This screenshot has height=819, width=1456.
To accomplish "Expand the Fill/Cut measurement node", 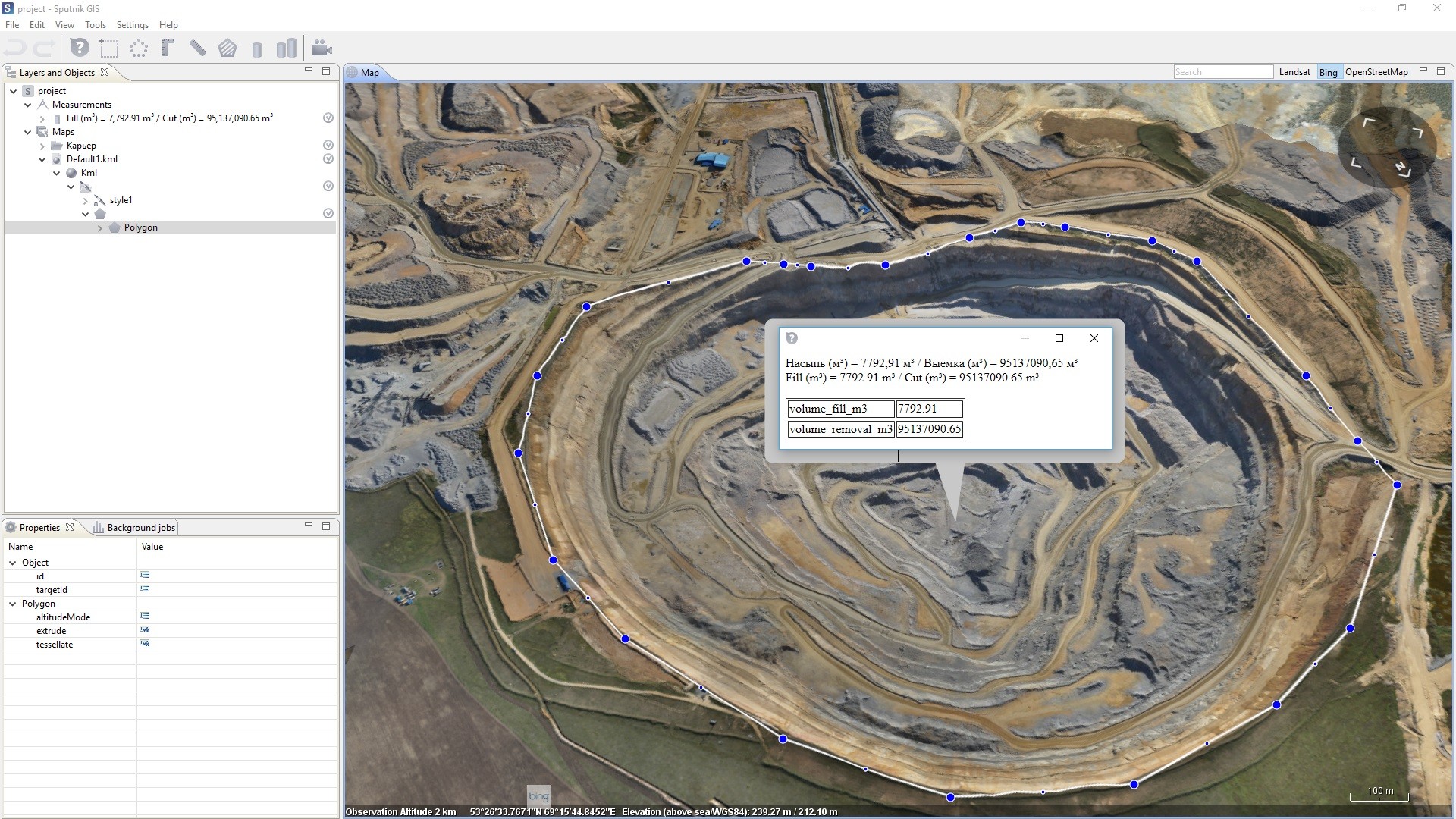I will (x=42, y=118).
